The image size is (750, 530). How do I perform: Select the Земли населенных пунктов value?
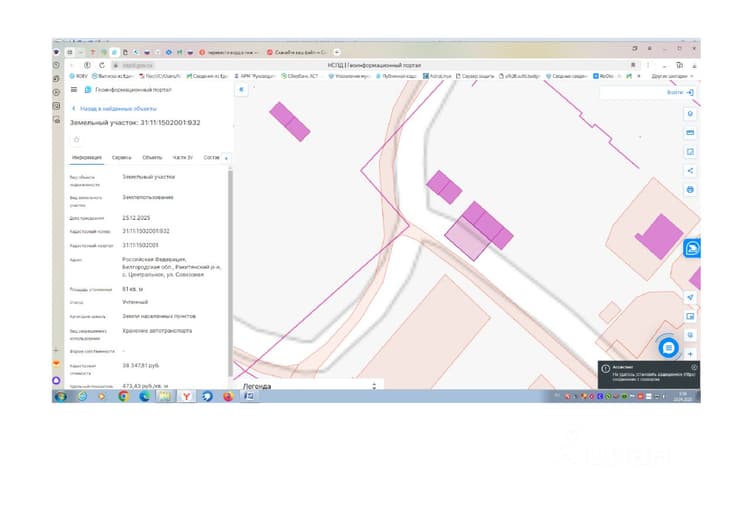point(159,316)
